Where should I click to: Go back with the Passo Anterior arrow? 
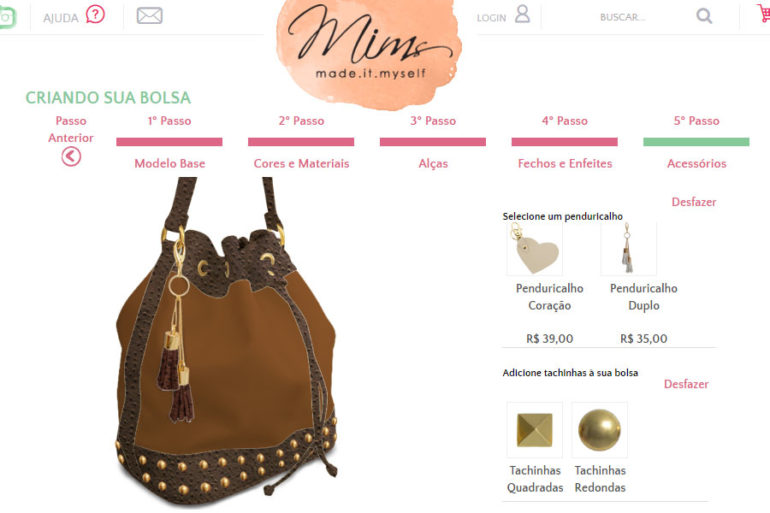click(71, 157)
